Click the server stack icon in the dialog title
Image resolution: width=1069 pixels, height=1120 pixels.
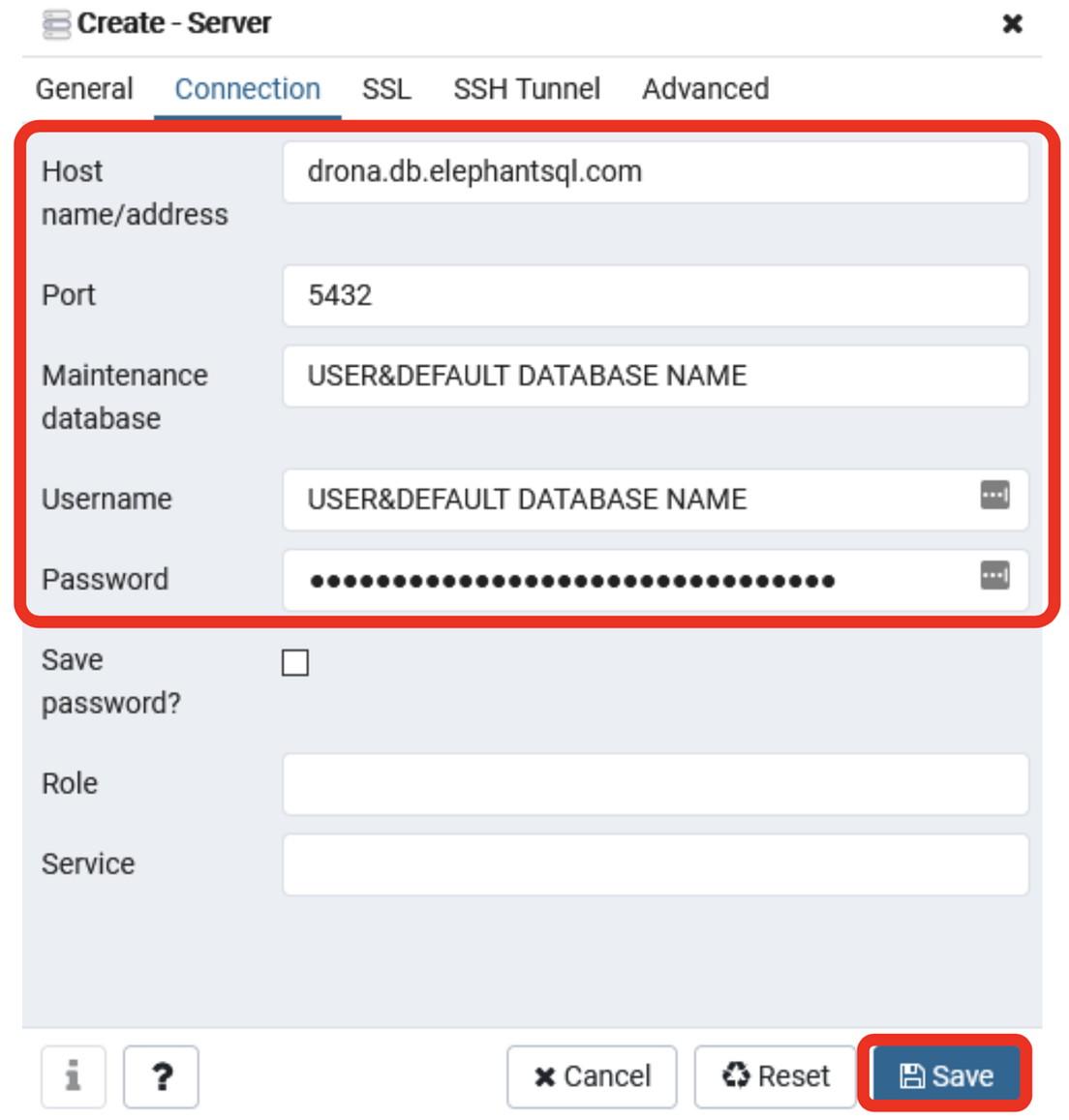pyautogui.click(x=55, y=23)
